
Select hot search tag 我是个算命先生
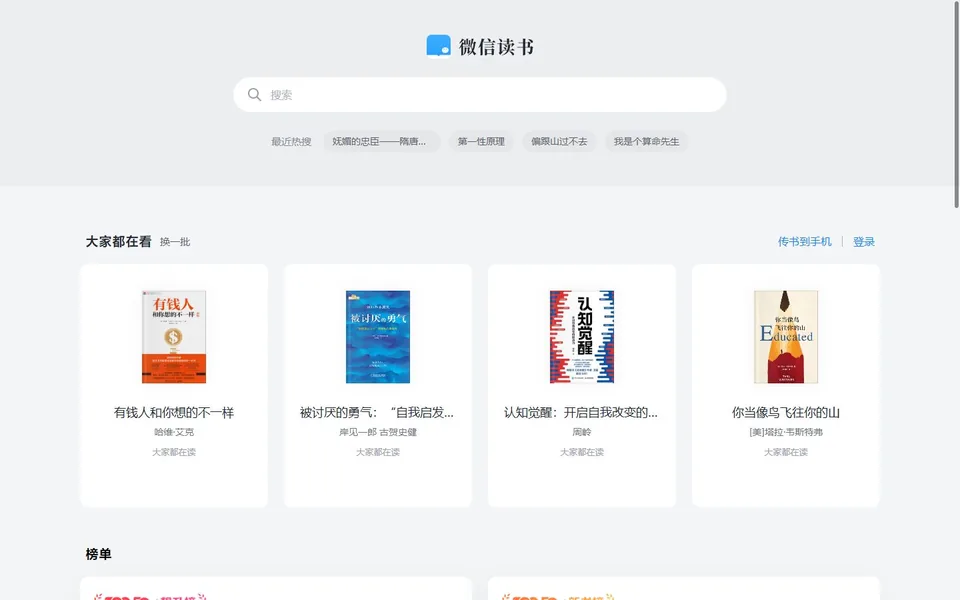point(647,141)
